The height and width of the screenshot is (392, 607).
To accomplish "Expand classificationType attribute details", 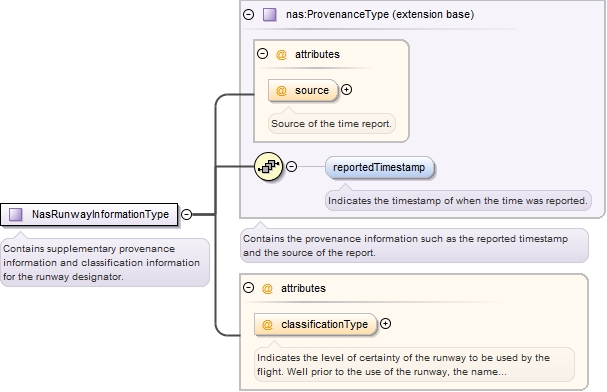I will (x=385, y=324).
